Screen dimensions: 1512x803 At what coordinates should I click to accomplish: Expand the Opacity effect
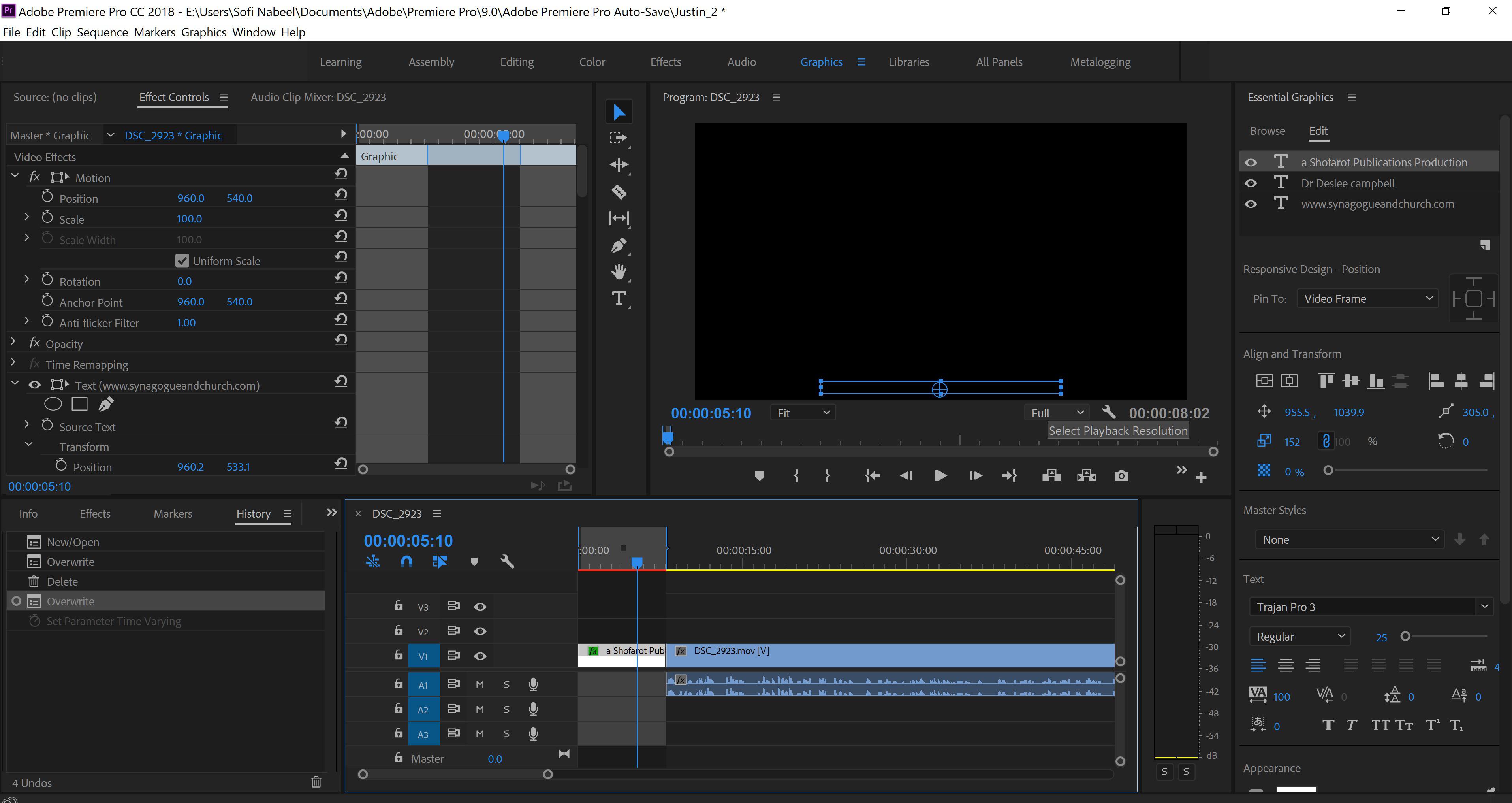coord(13,341)
